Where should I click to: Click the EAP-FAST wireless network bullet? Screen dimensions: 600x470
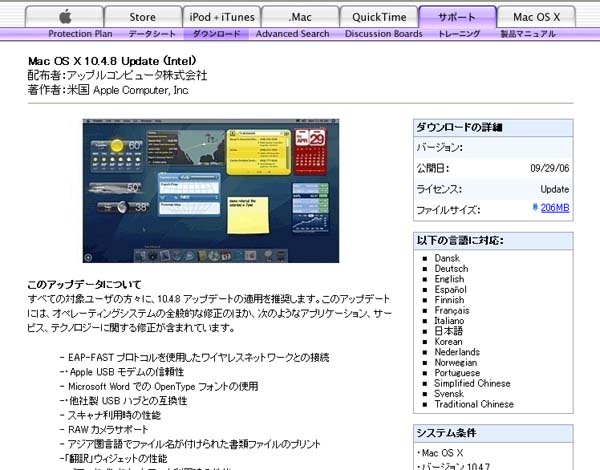point(195,357)
